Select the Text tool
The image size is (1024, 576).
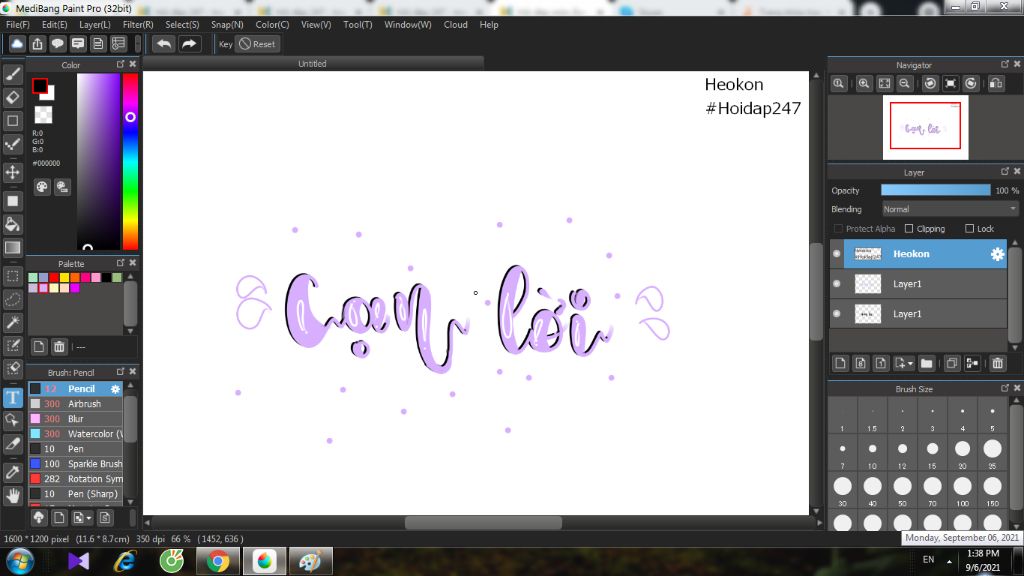[x=12, y=397]
